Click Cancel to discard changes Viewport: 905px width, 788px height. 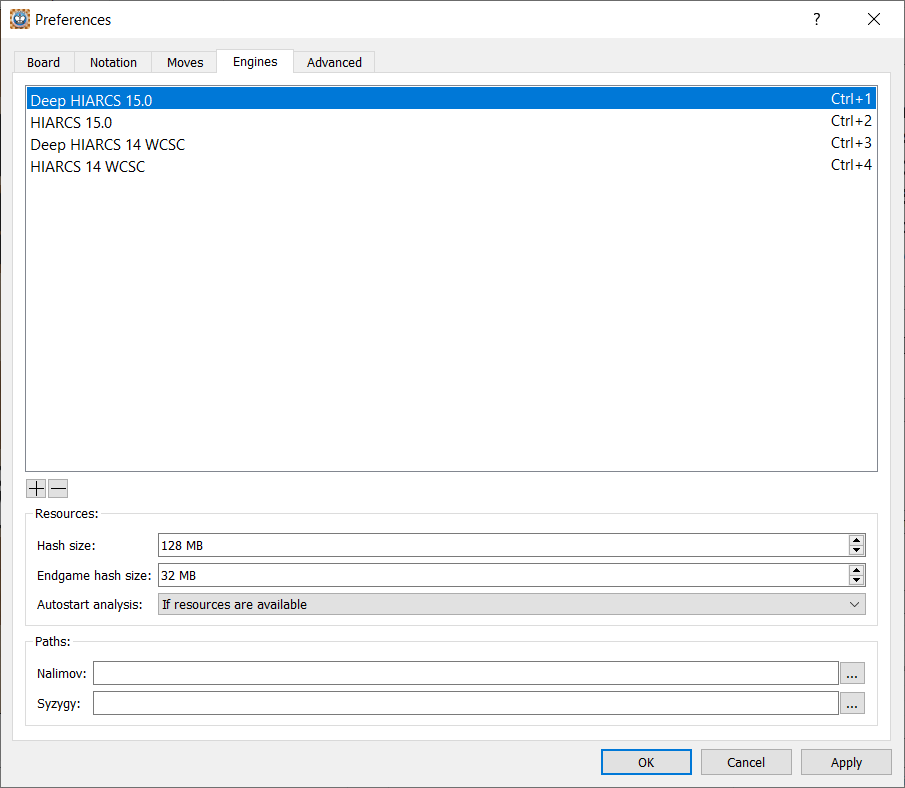[x=746, y=762]
